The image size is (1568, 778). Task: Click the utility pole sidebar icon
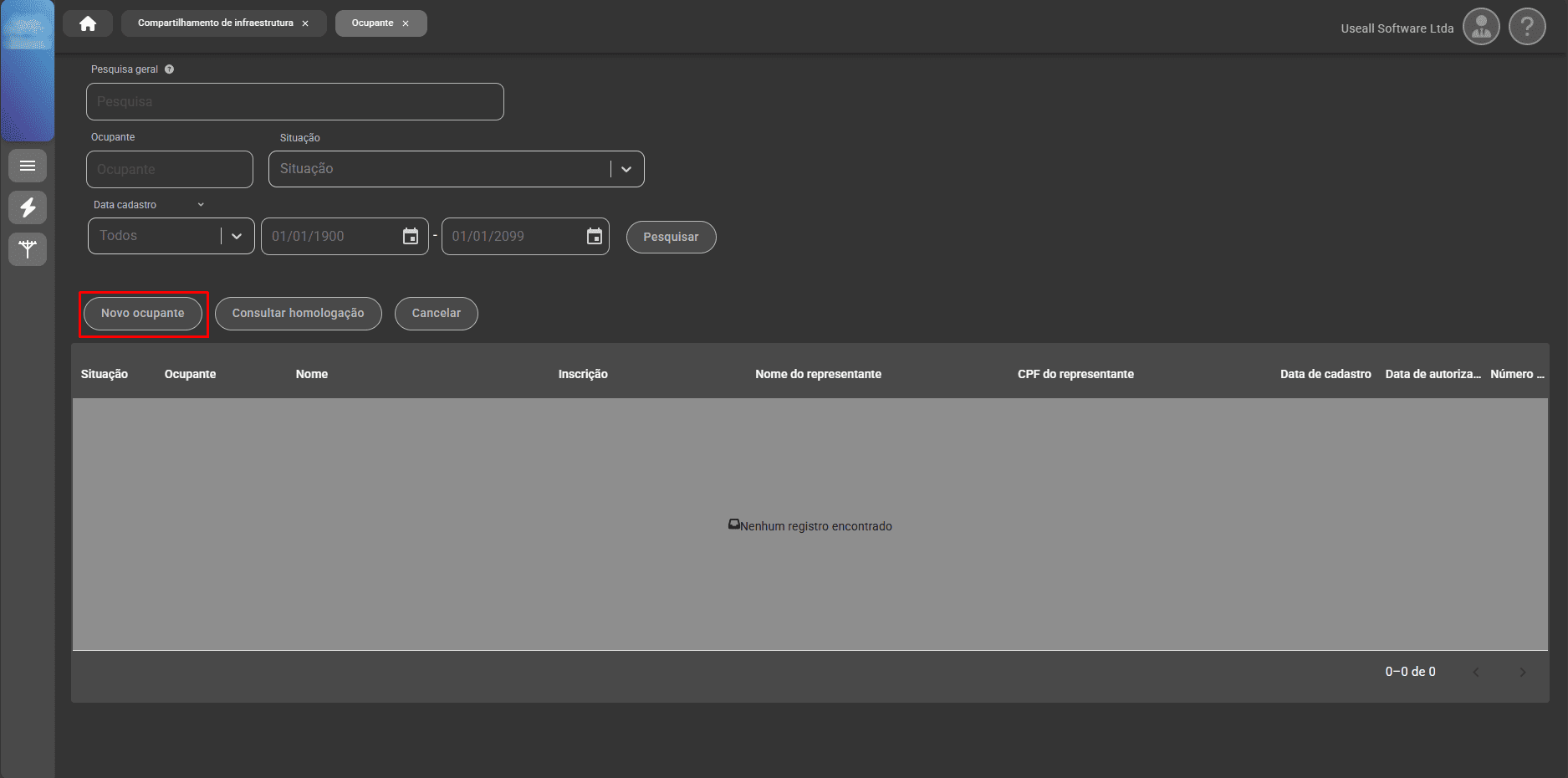point(28,249)
